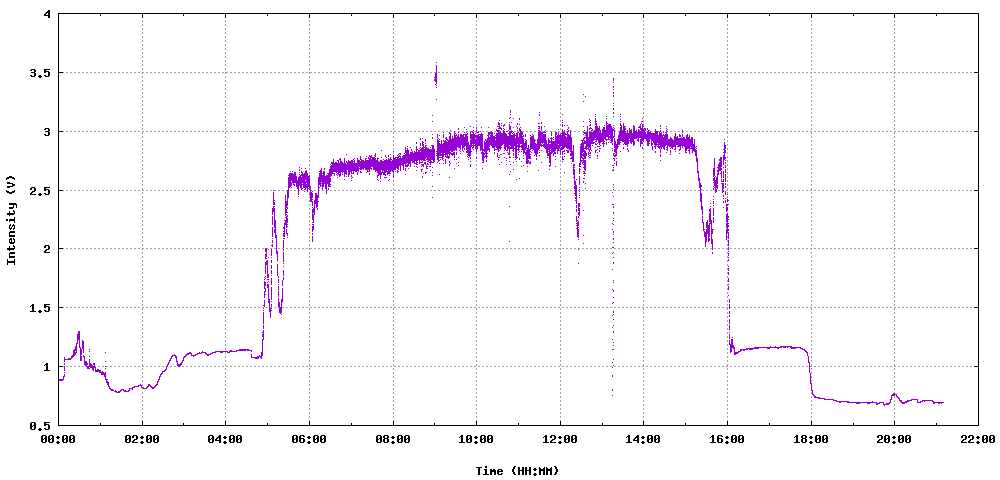Click the '14:00' time tick label
Image resolution: width=1000 pixels, height=480 pixels.
(643, 439)
